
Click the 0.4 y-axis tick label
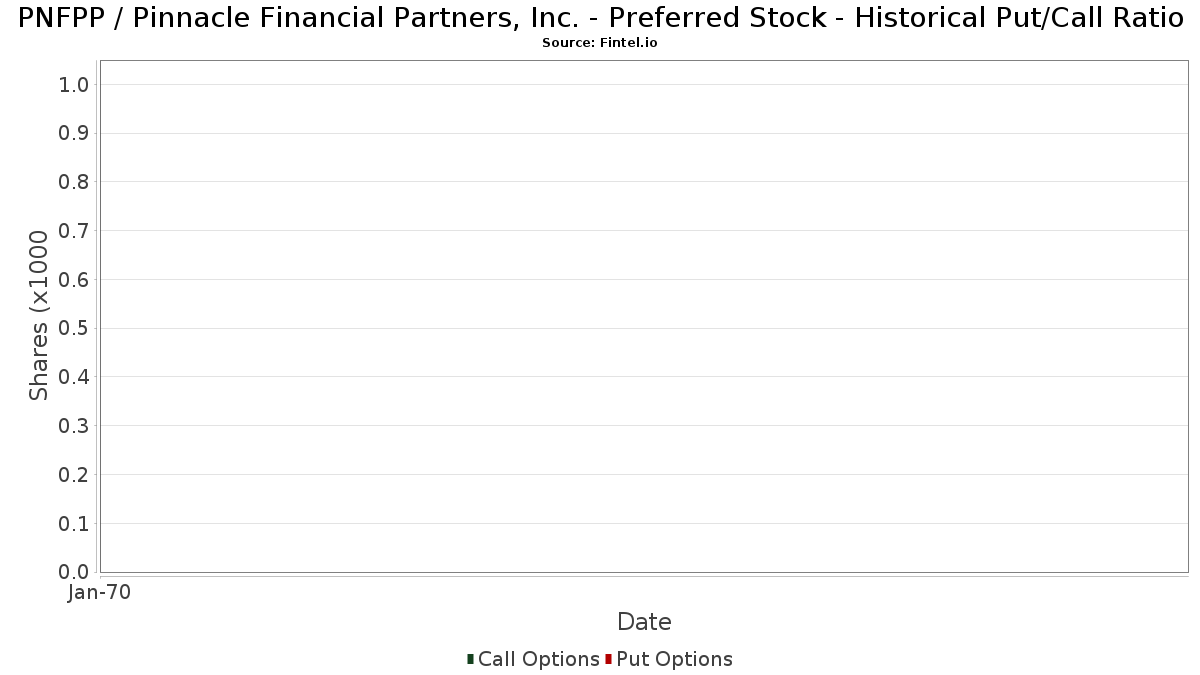point(75,377)
